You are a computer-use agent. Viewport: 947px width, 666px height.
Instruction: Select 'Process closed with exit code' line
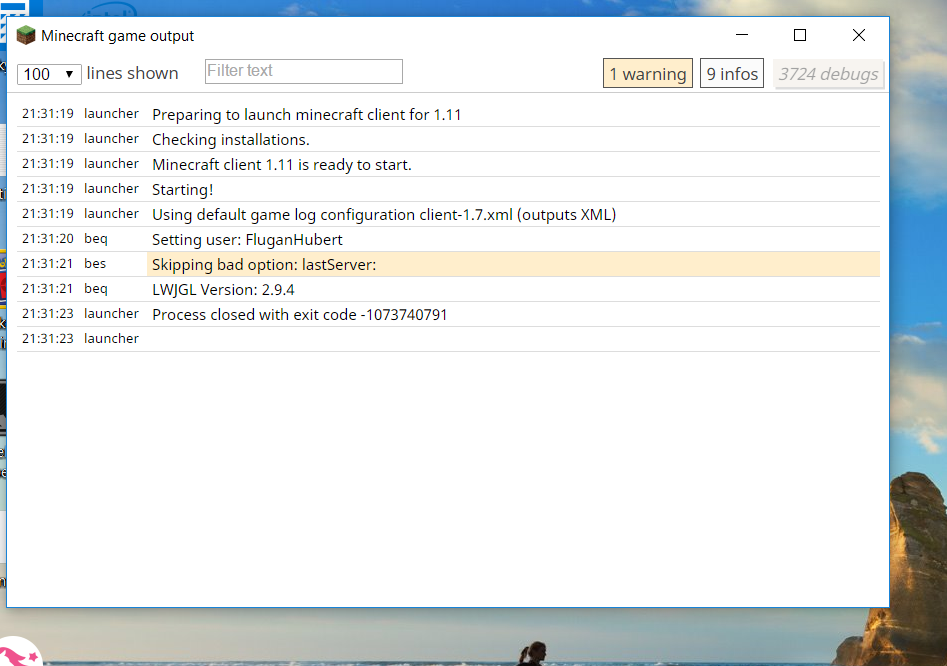[x=448, y=314]
